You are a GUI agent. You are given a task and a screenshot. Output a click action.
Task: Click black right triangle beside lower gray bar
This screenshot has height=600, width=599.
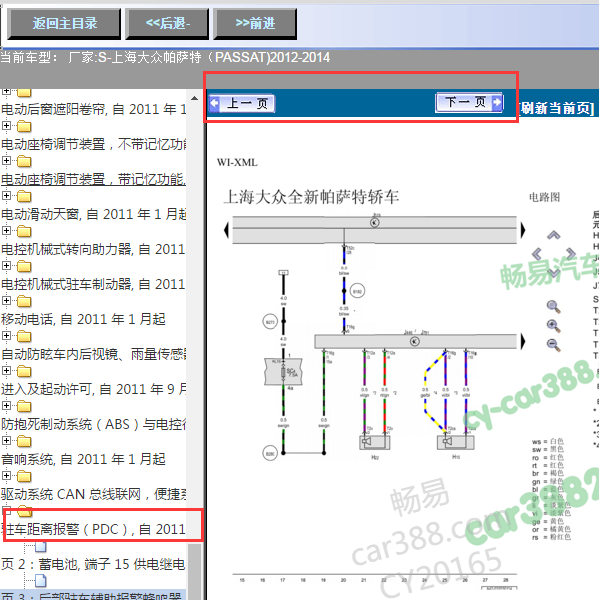click(523, 341)
